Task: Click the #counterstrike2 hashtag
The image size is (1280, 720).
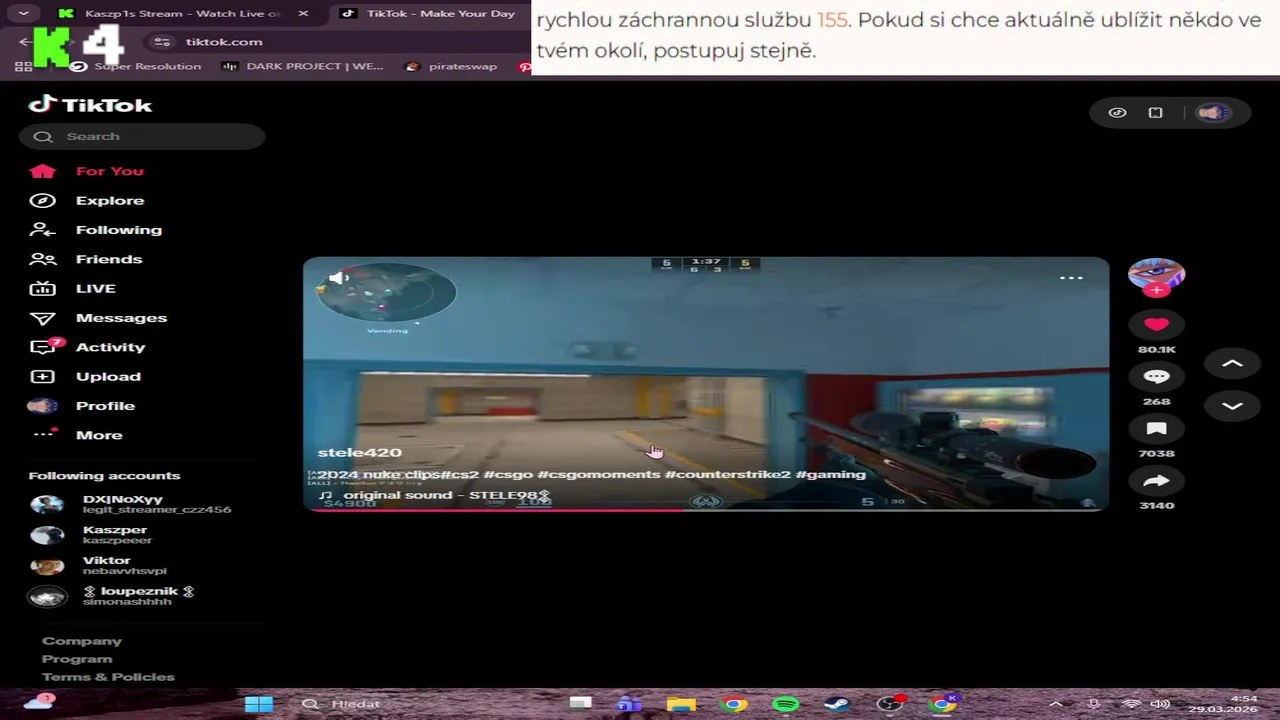Action: tap(727, 474)
